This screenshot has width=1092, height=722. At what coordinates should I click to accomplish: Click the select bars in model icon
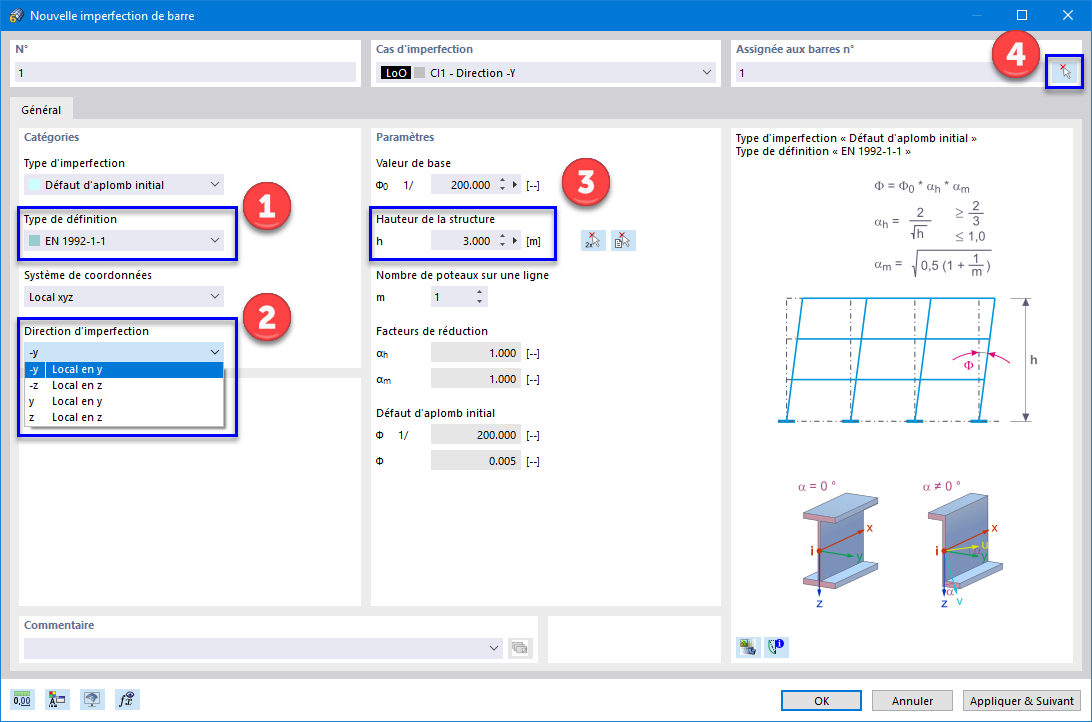point(1064,72)
